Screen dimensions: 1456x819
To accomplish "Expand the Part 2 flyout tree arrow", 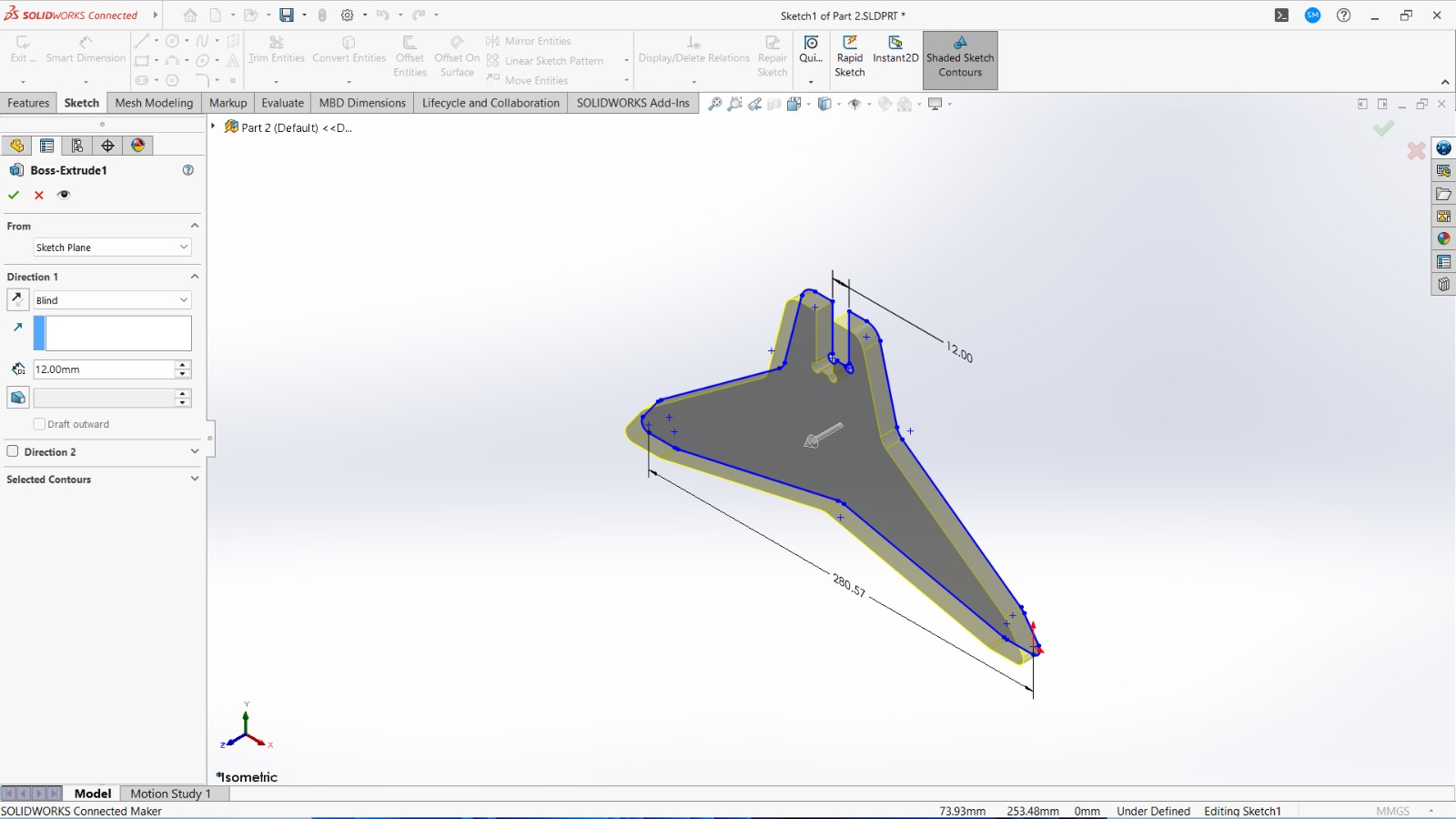I will pos(213,126).
